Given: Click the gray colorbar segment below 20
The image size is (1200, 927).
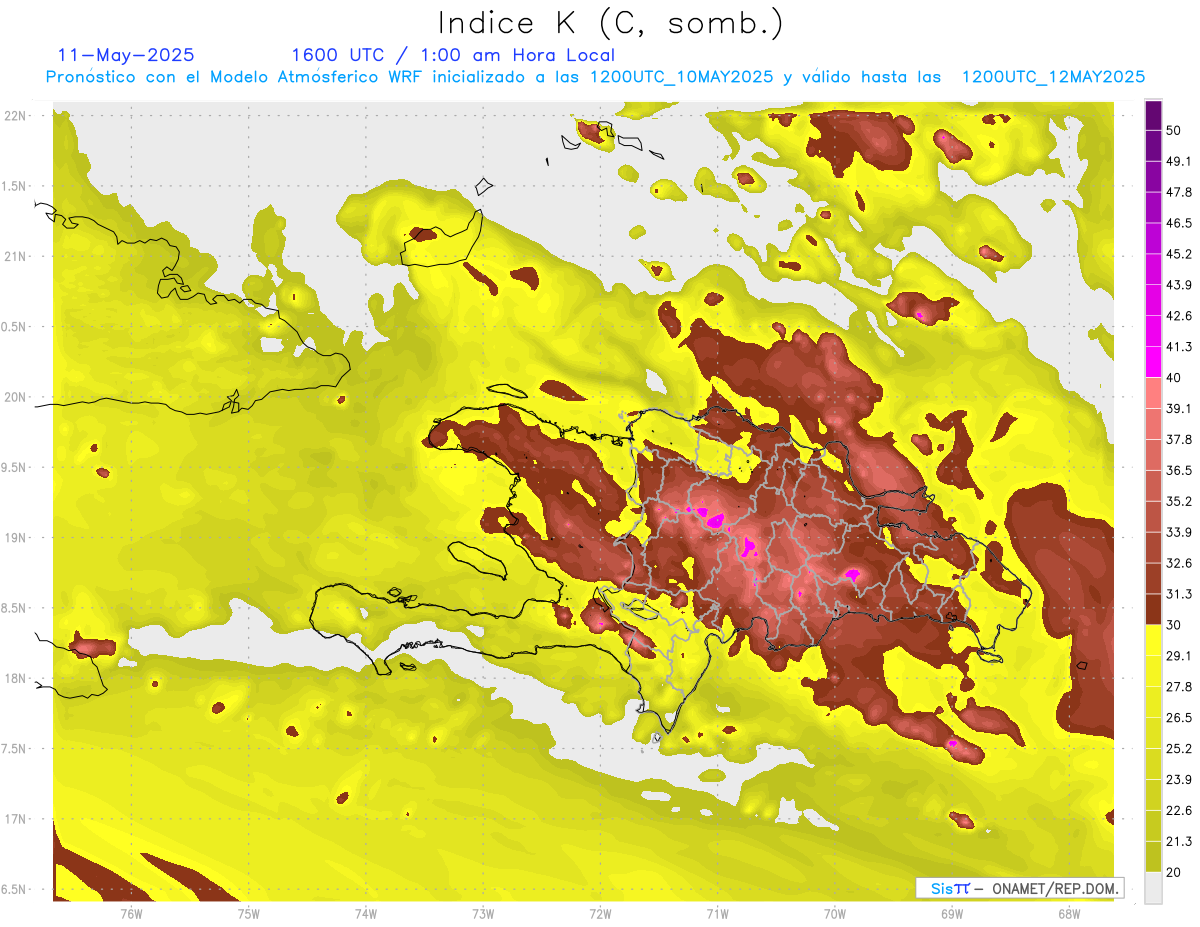Looking at the screenshot, I should pos(1153,888).
